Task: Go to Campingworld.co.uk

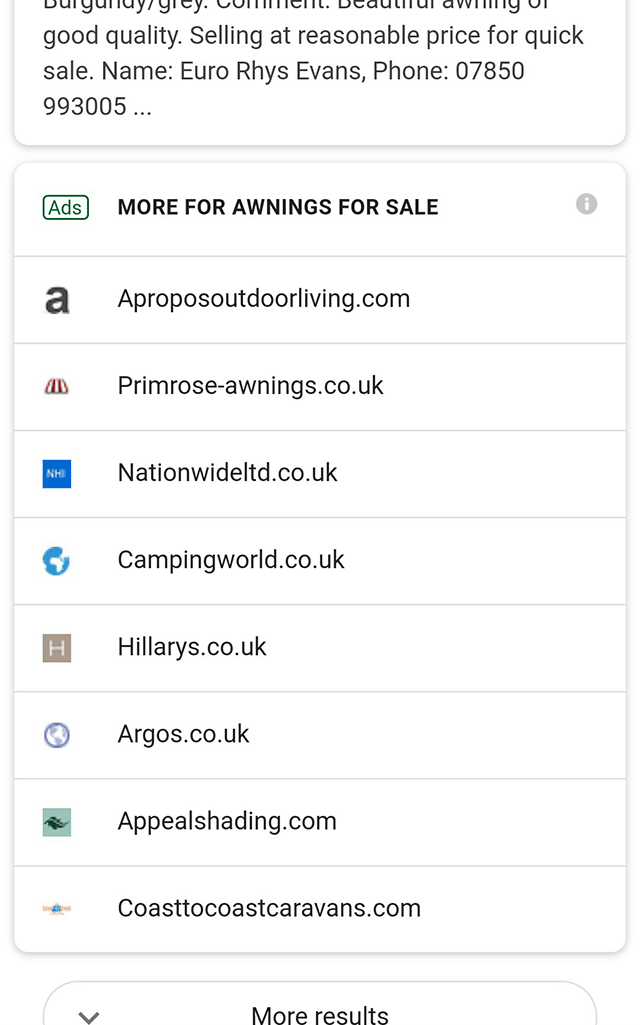Action: [231, 560]
